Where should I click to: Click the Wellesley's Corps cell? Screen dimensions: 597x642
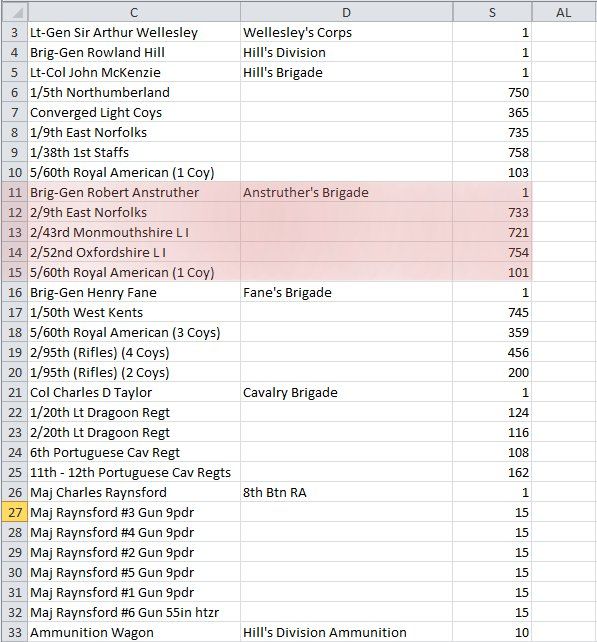pos(346,33)
